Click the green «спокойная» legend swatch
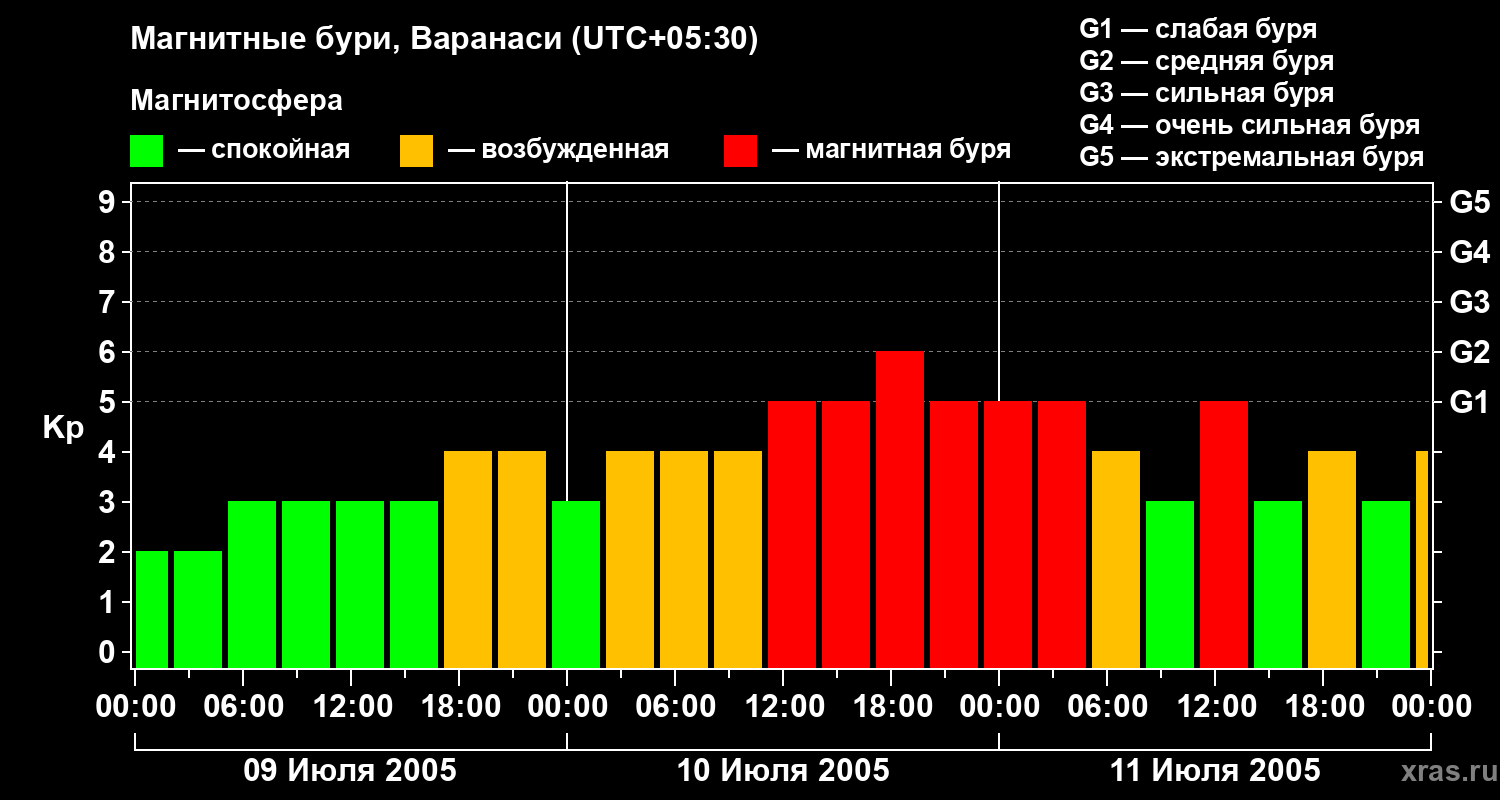 (146, 151)
